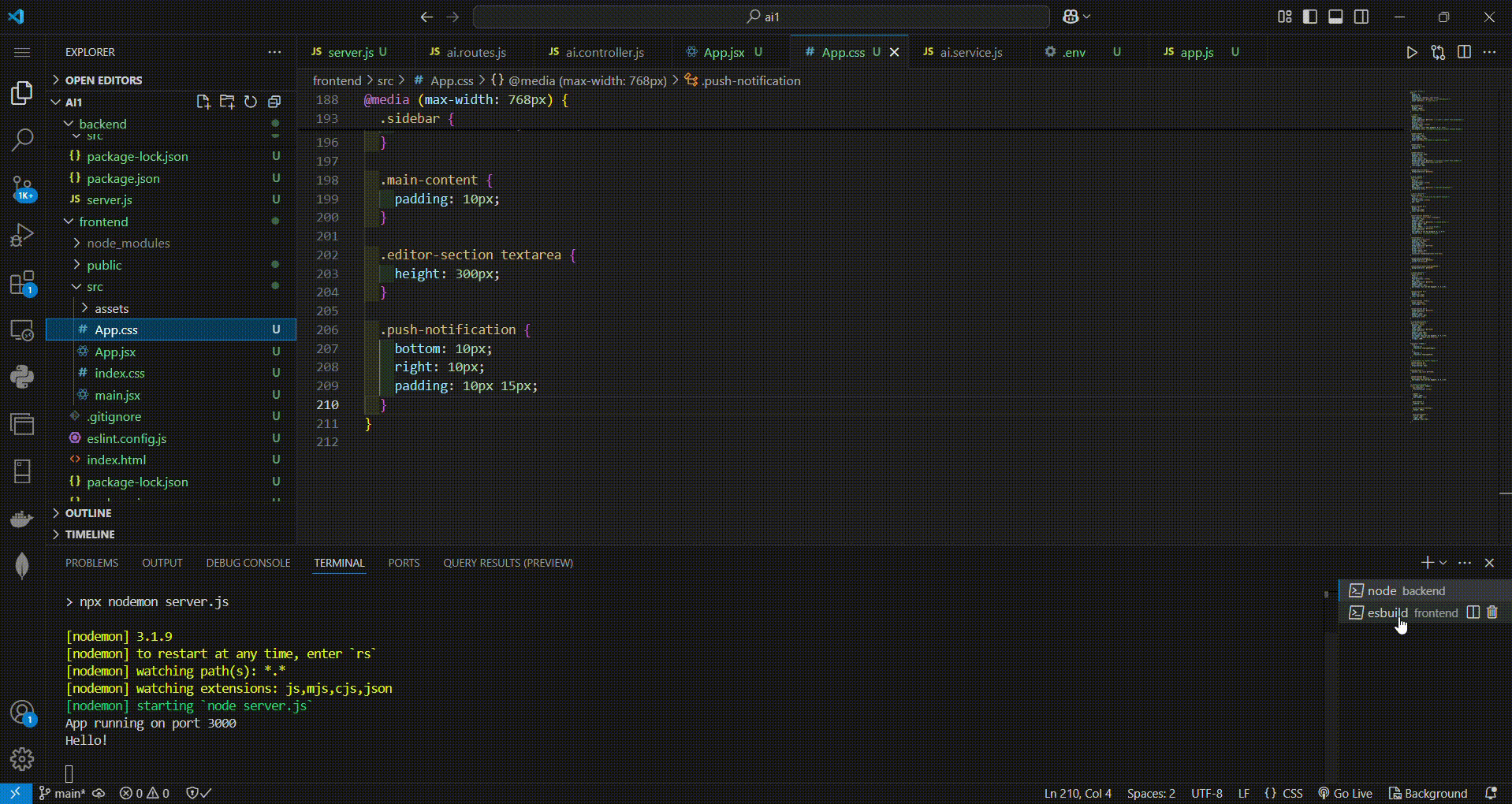
Task: Toggle Go Live server in status bar
Action: click(1346, 793)
